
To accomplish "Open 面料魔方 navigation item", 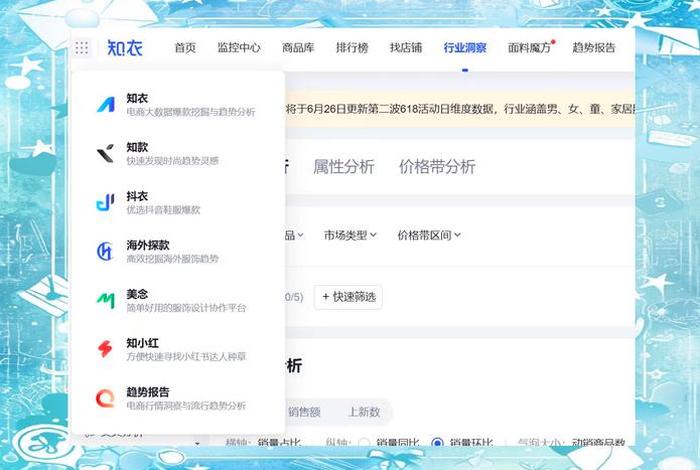I will coord(529,48).
